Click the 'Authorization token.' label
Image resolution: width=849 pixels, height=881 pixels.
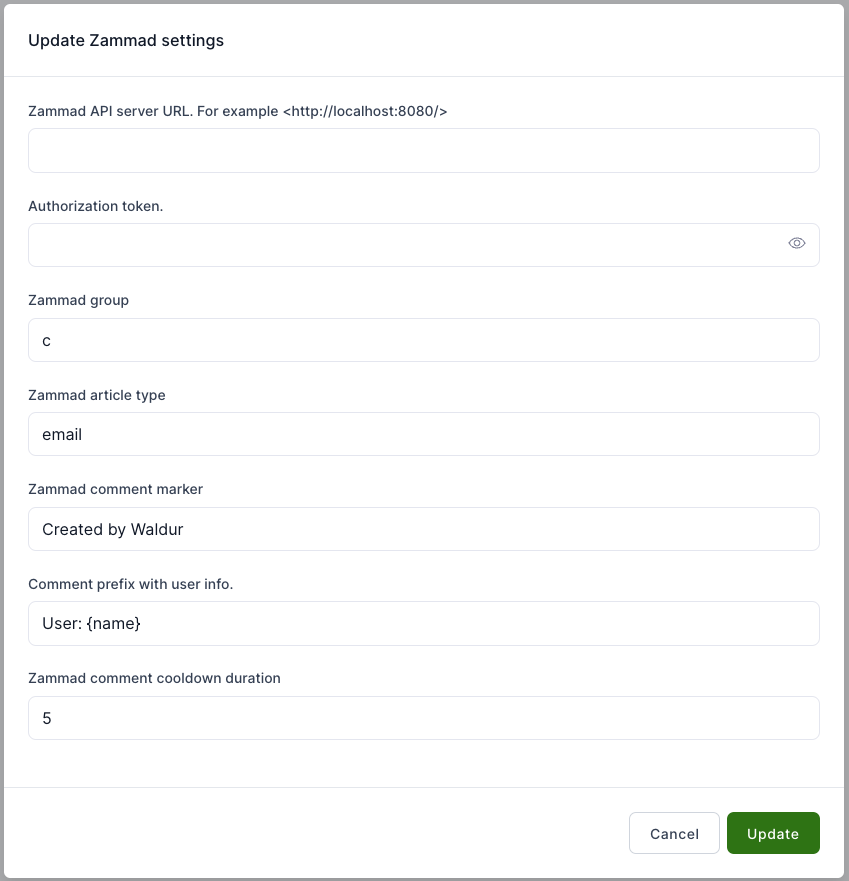click(x=95, y=206)
